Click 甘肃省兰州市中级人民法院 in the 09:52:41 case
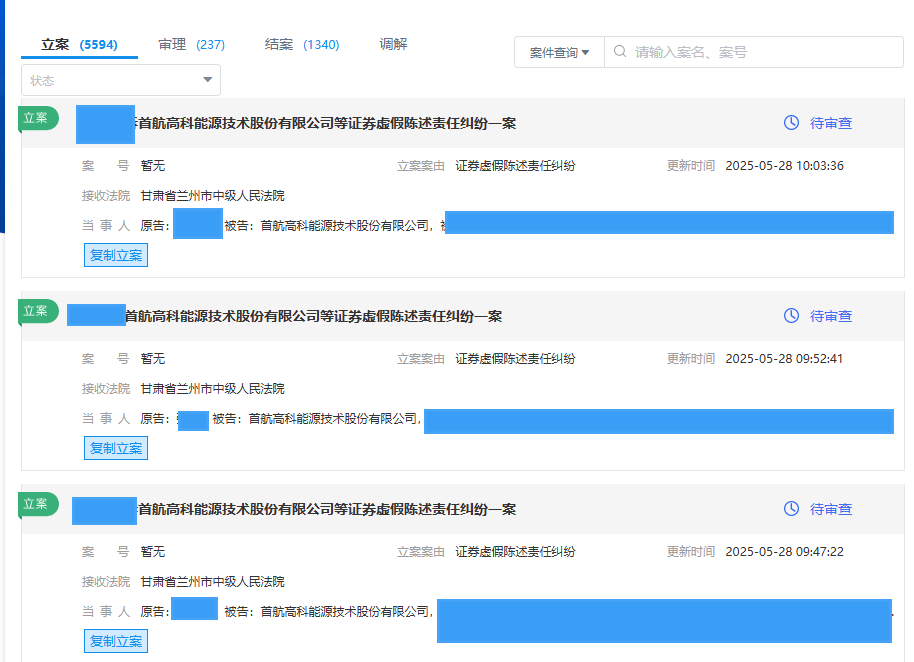Screen dimensions: 914x662 coord(213,389)
